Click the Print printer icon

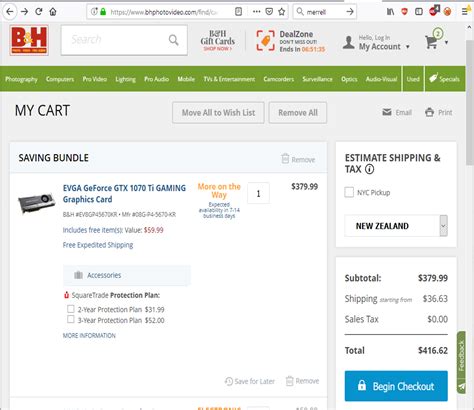[429, 112]
